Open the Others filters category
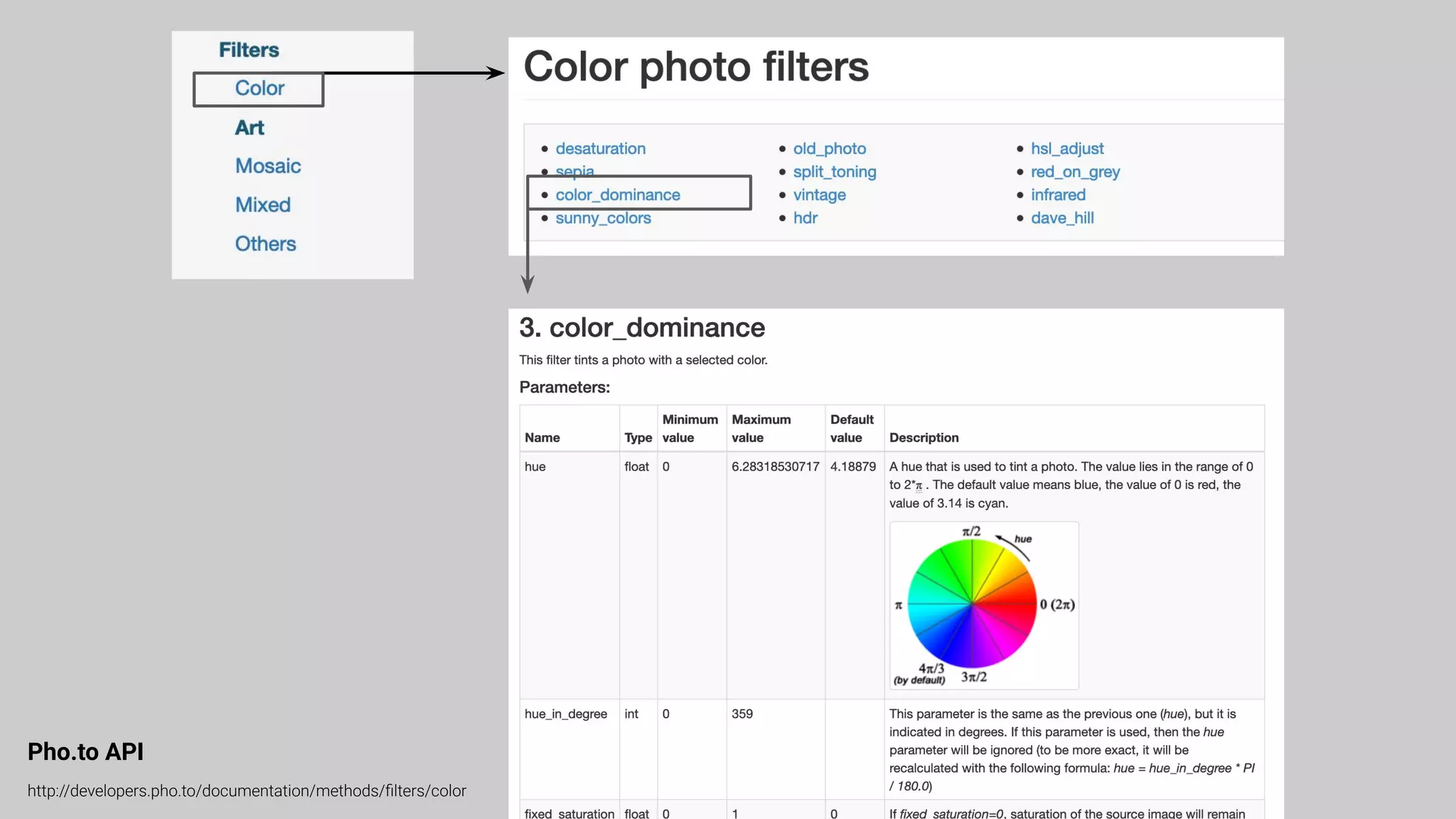 [x=265, y=244]
